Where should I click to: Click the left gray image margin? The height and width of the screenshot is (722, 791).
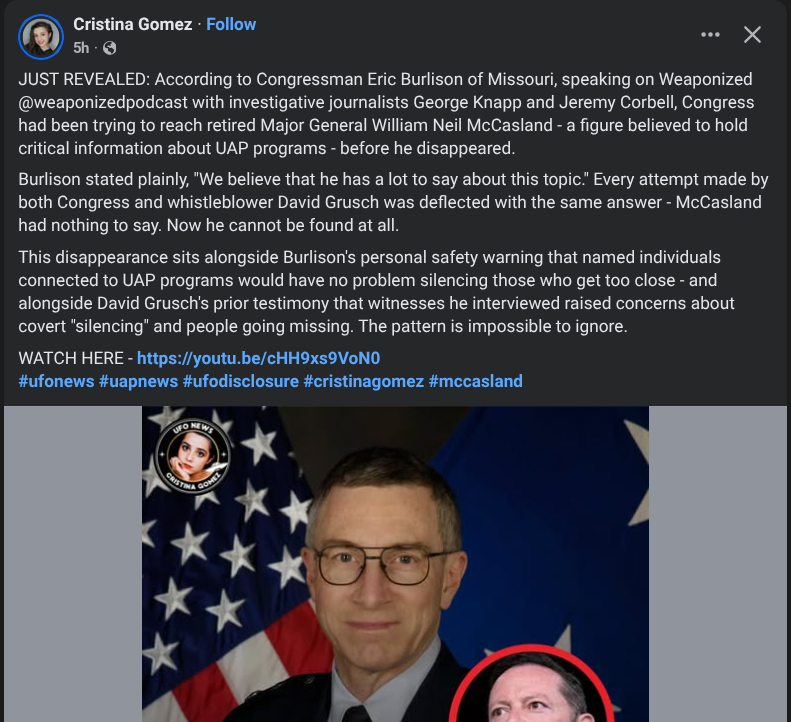coord(73,564)
